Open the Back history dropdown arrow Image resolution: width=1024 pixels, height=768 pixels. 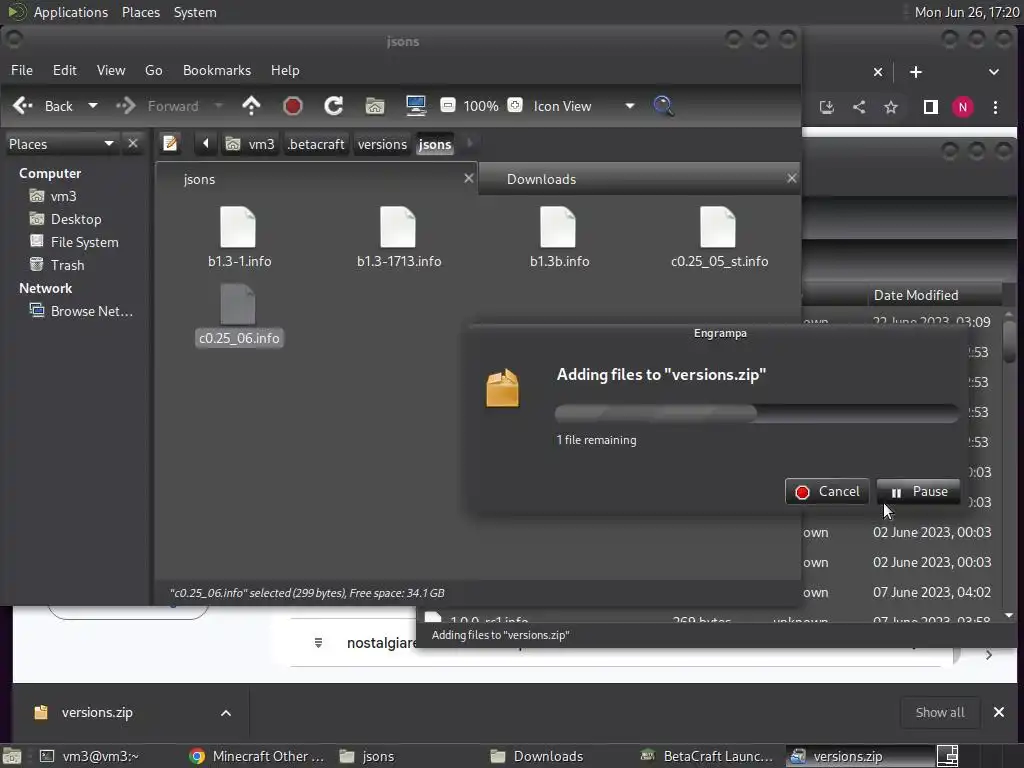pos(93,106)
